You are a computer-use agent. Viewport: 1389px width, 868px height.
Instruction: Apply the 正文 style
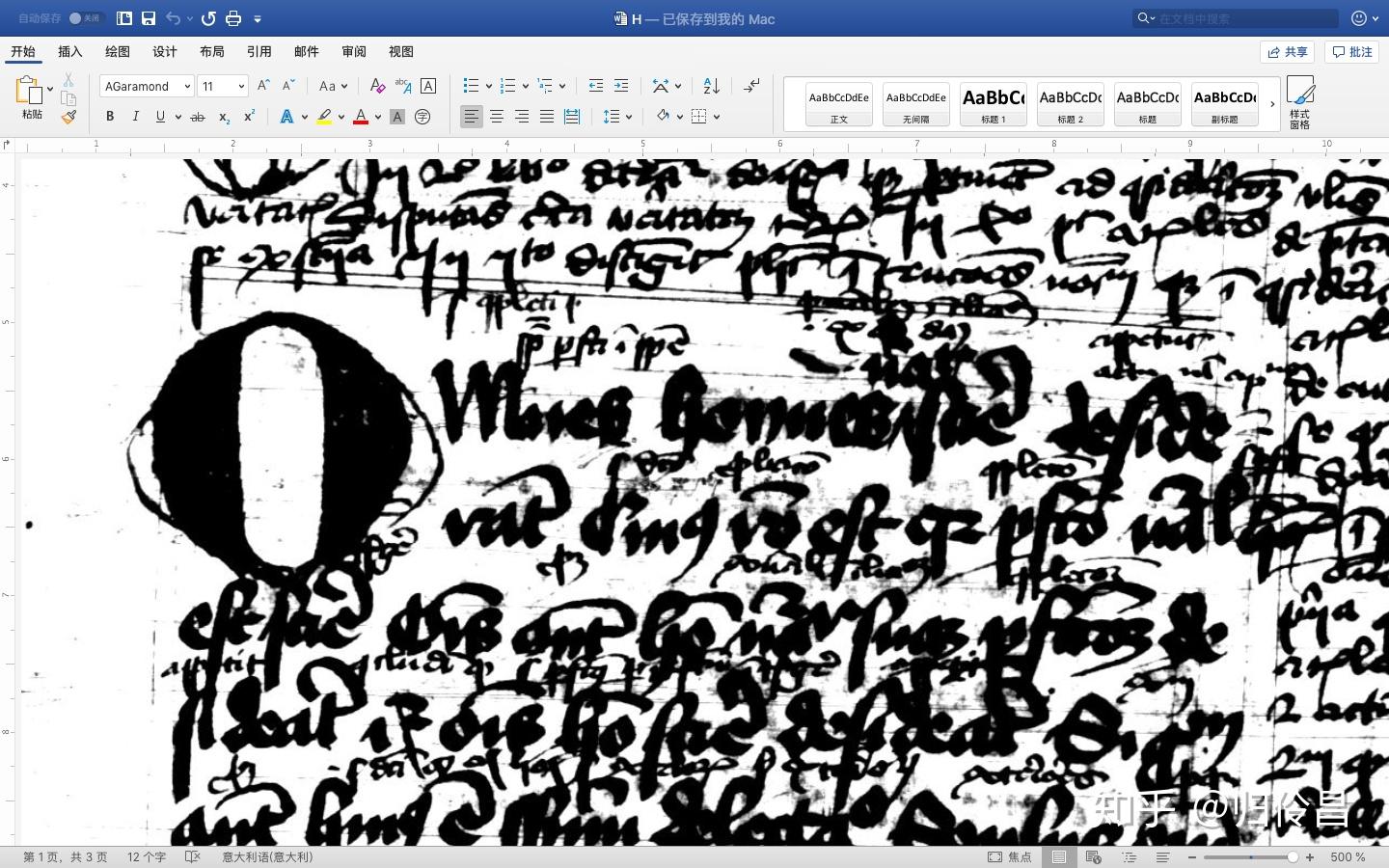839,103
